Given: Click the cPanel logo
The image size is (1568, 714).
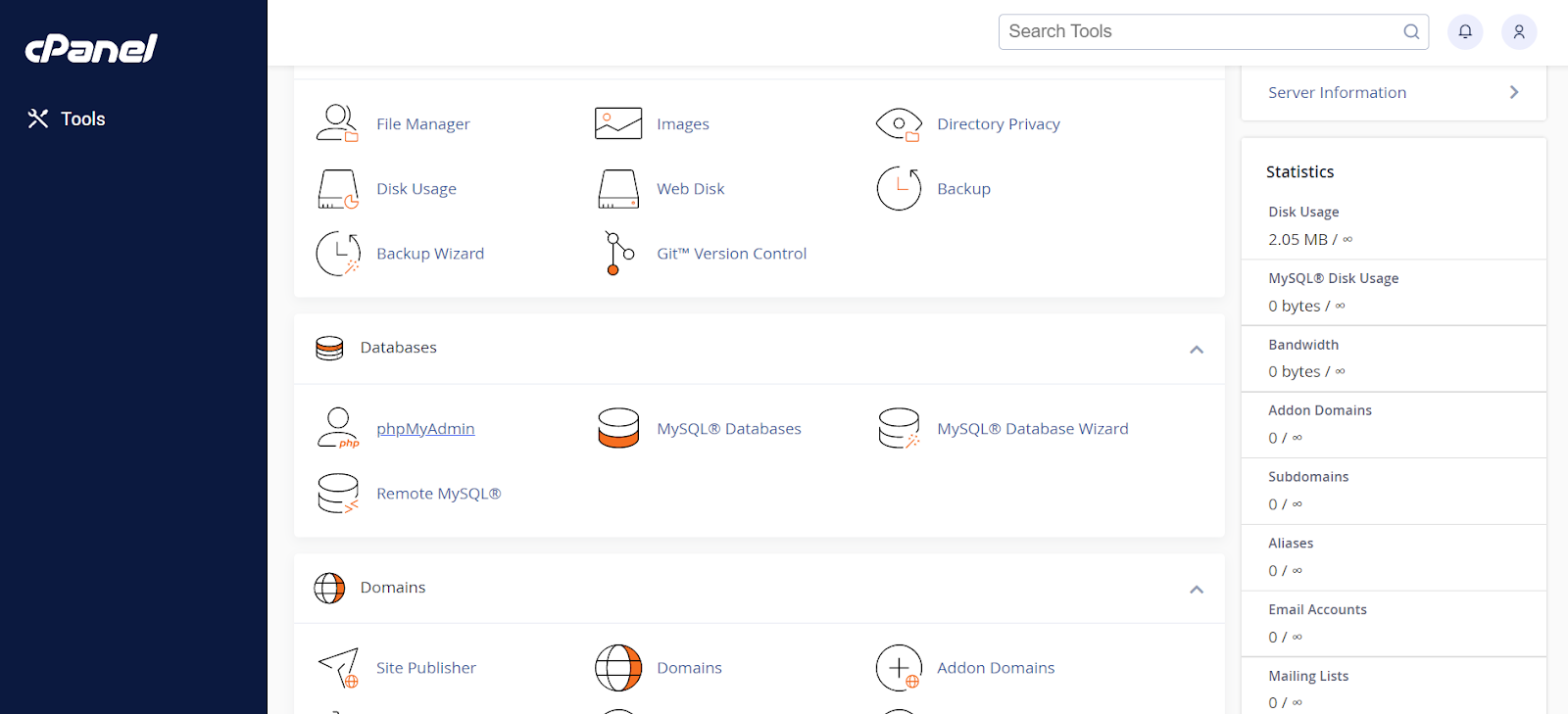Looking at the screenshot, I should pyautogui.click(x=91, y=48).
